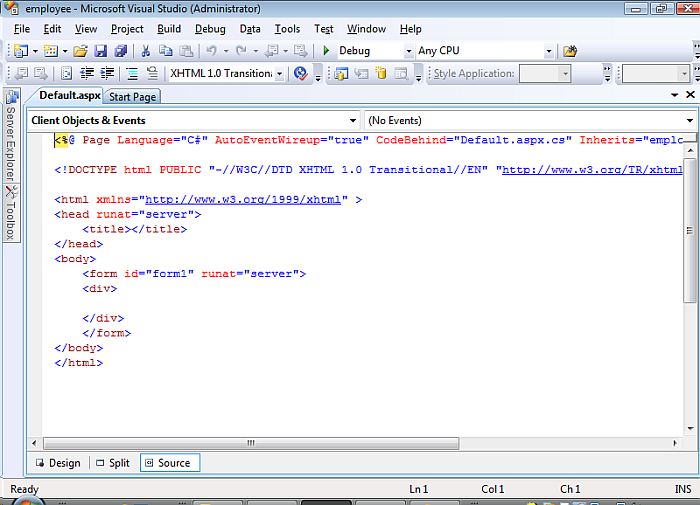Switch to Split view
The image size is (700, 505).
point(112,463)
